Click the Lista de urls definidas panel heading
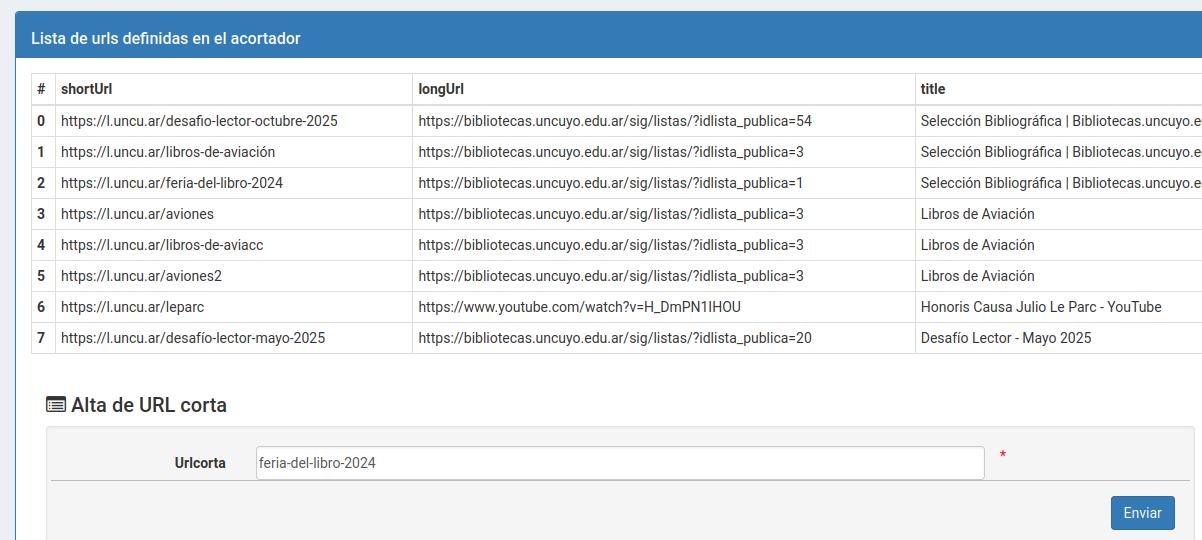 [x=166, y=39]
